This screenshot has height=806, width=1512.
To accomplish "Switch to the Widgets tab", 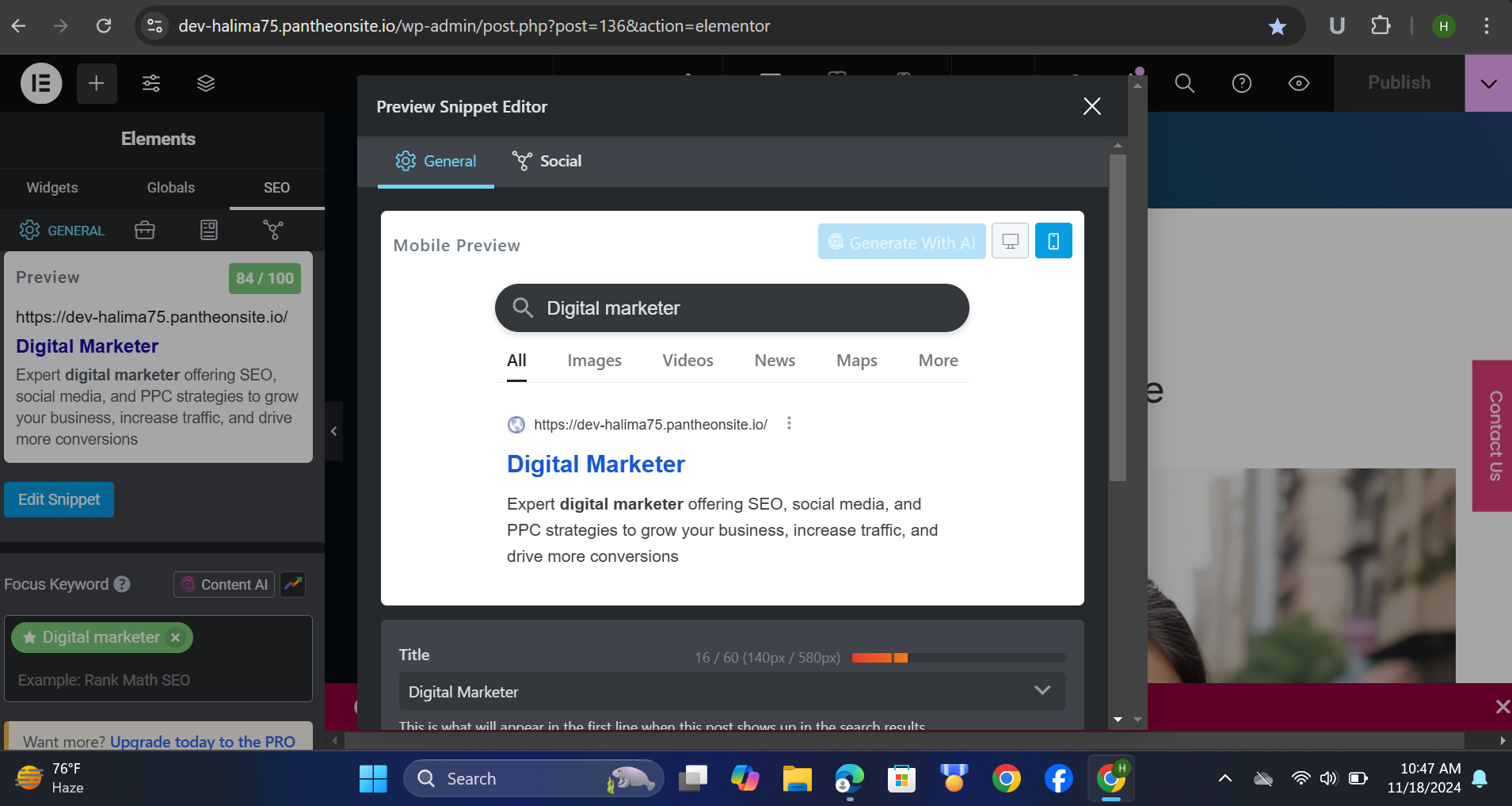I will pyautogui.click(x=52, y=188).
